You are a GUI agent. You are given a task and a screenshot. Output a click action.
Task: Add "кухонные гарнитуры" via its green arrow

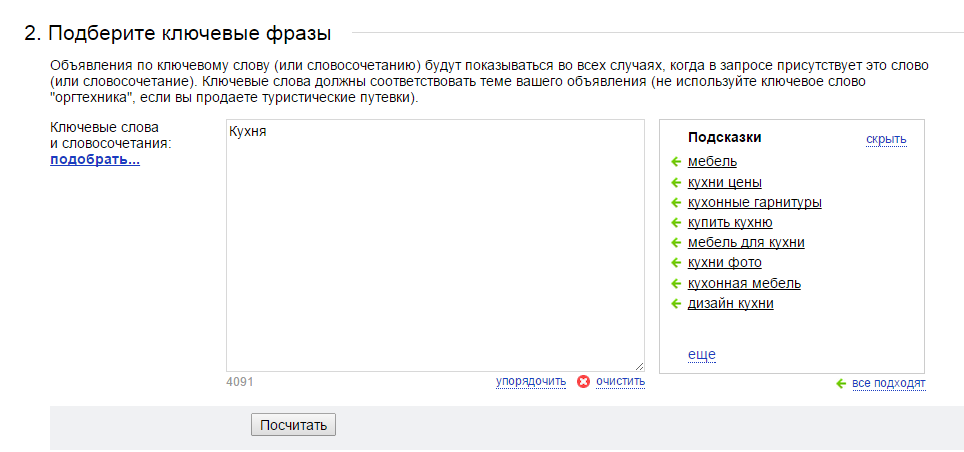pos(676,202)
